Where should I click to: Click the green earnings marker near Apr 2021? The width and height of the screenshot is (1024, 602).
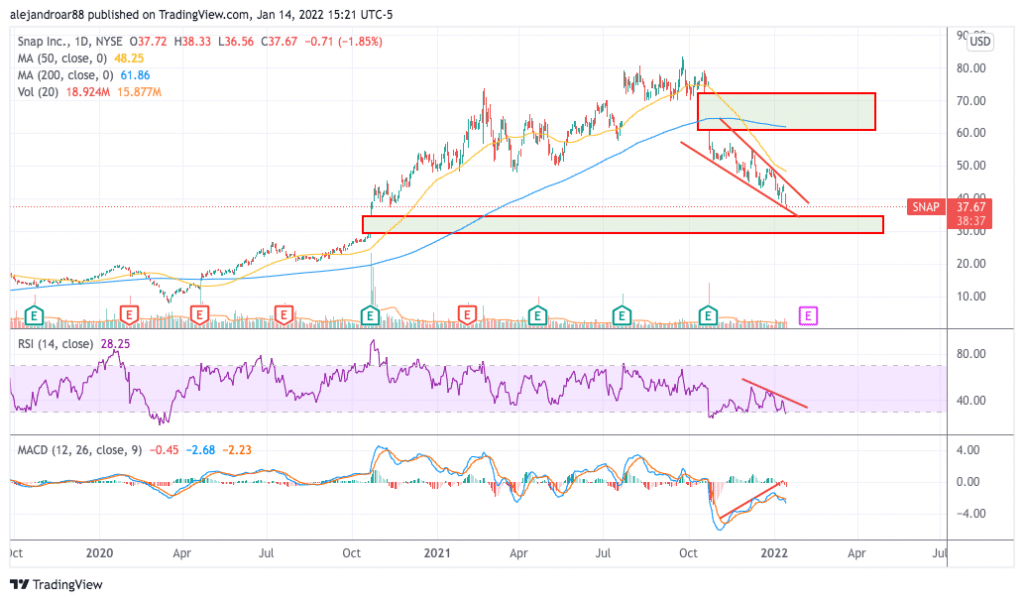tap(537, 316)
